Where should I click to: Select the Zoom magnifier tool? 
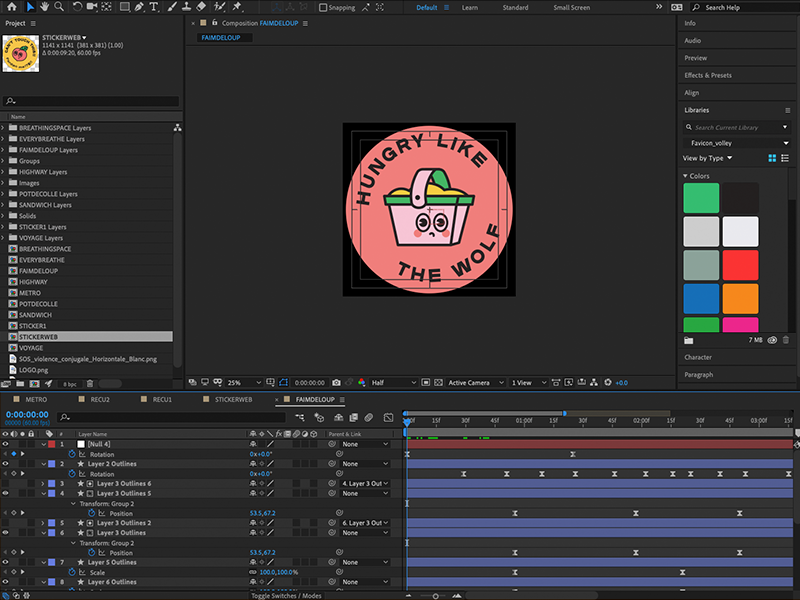pos(59,7)
